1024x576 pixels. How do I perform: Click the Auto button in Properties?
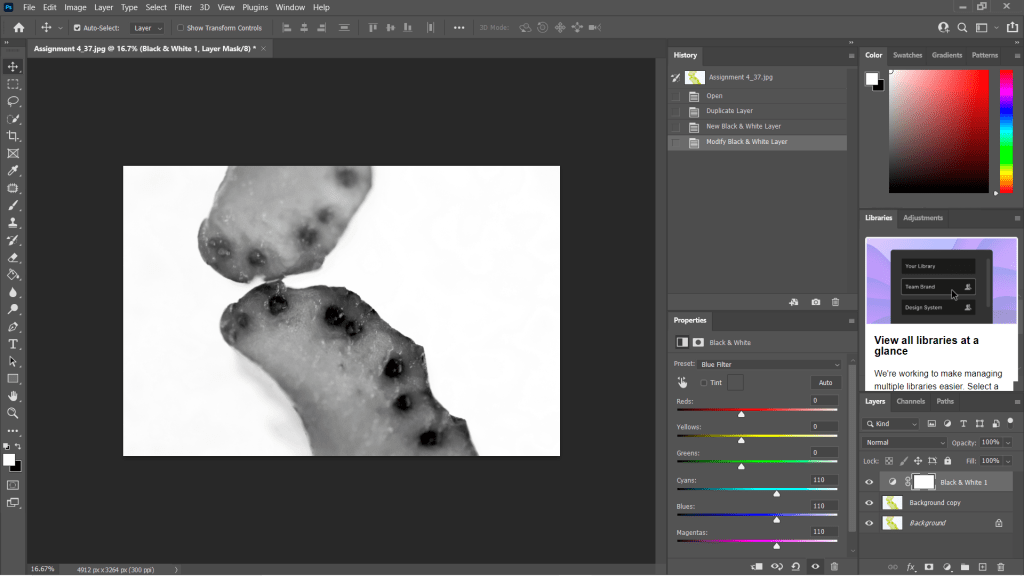pos(825,383)
